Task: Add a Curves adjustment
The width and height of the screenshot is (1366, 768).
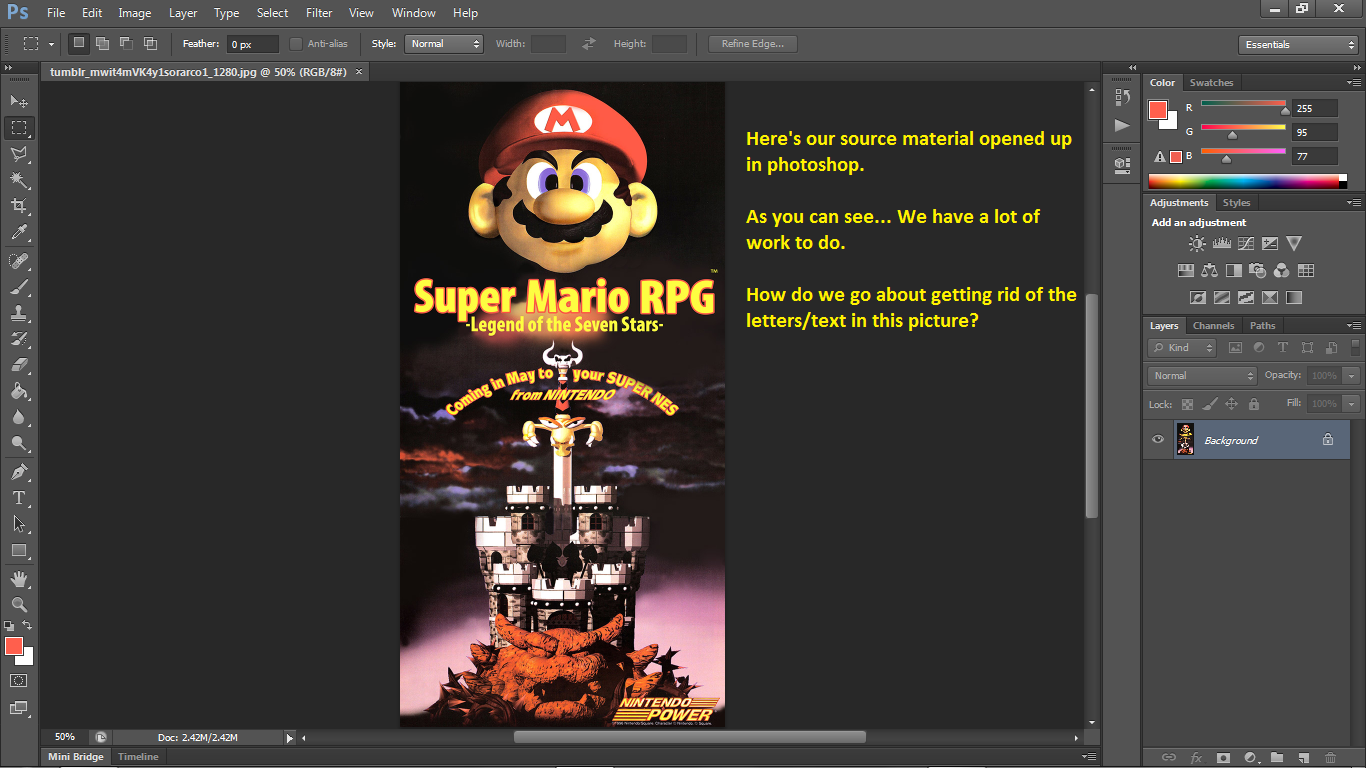Action: [1246, 244]
